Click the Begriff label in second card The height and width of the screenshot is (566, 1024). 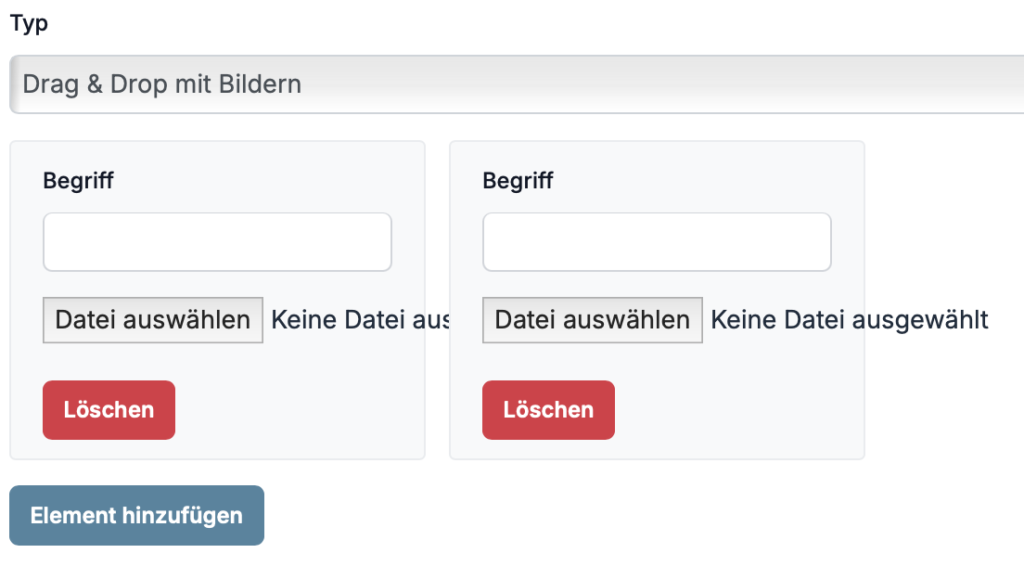518,181
